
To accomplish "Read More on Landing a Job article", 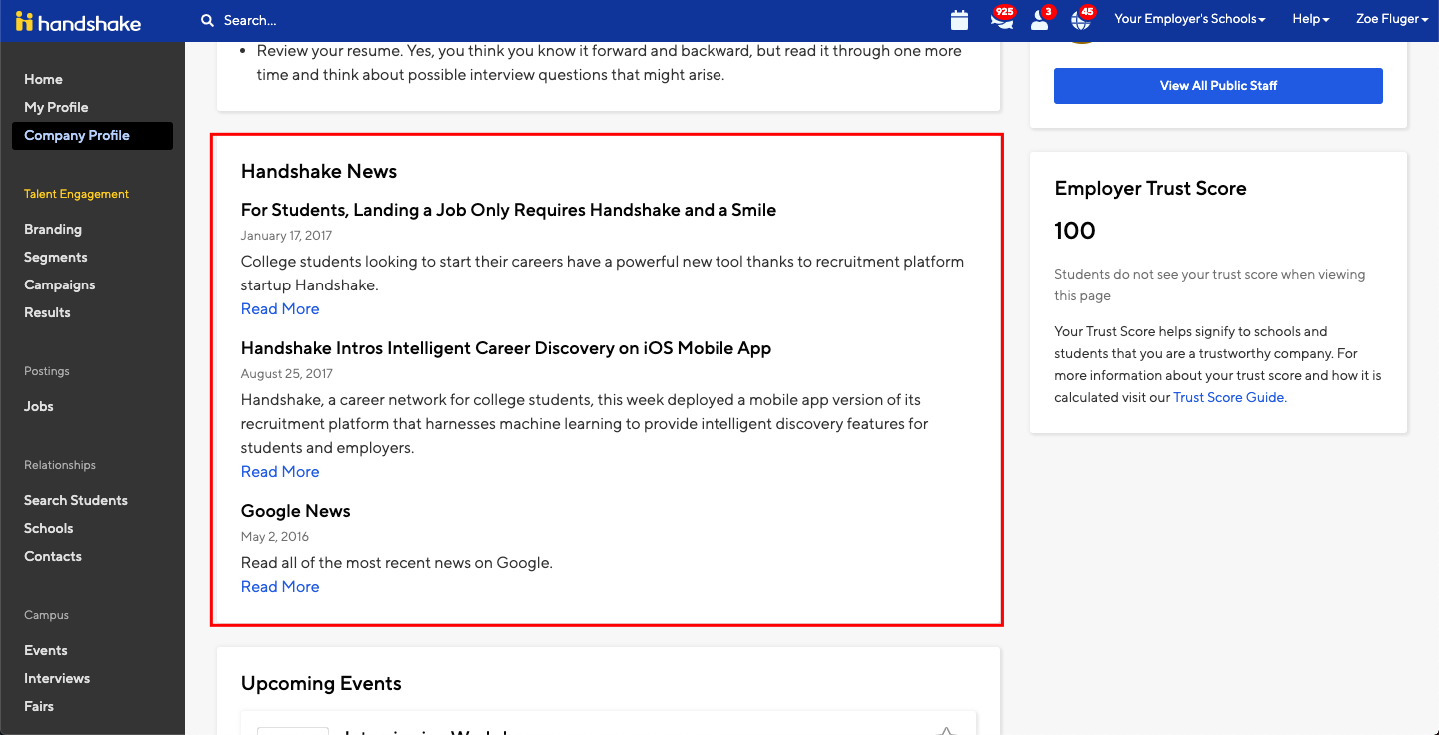I will [280, 309].
